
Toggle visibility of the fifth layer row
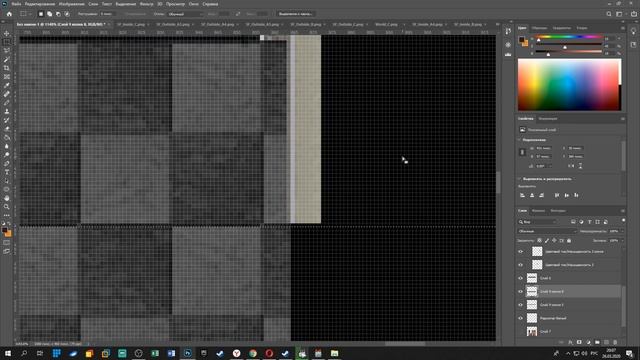520,305
